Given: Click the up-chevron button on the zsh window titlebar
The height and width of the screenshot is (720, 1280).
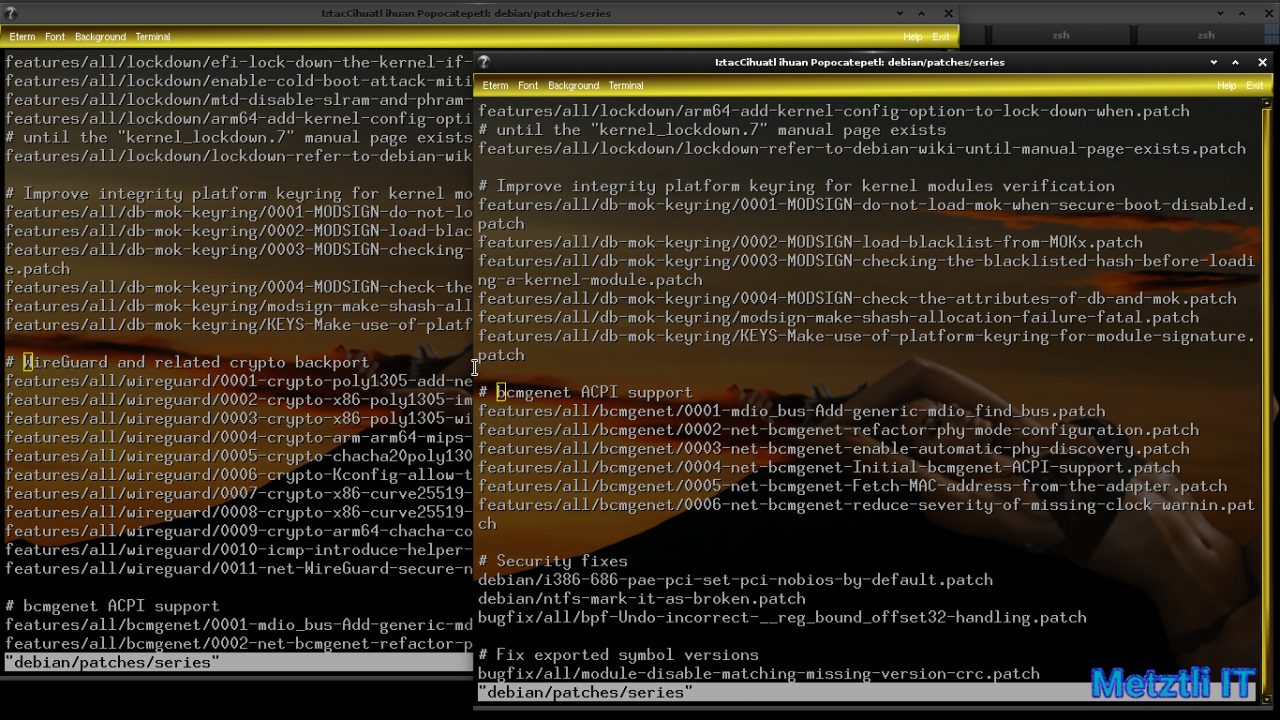Looking at the screenshot, I should click(1243, 14).
